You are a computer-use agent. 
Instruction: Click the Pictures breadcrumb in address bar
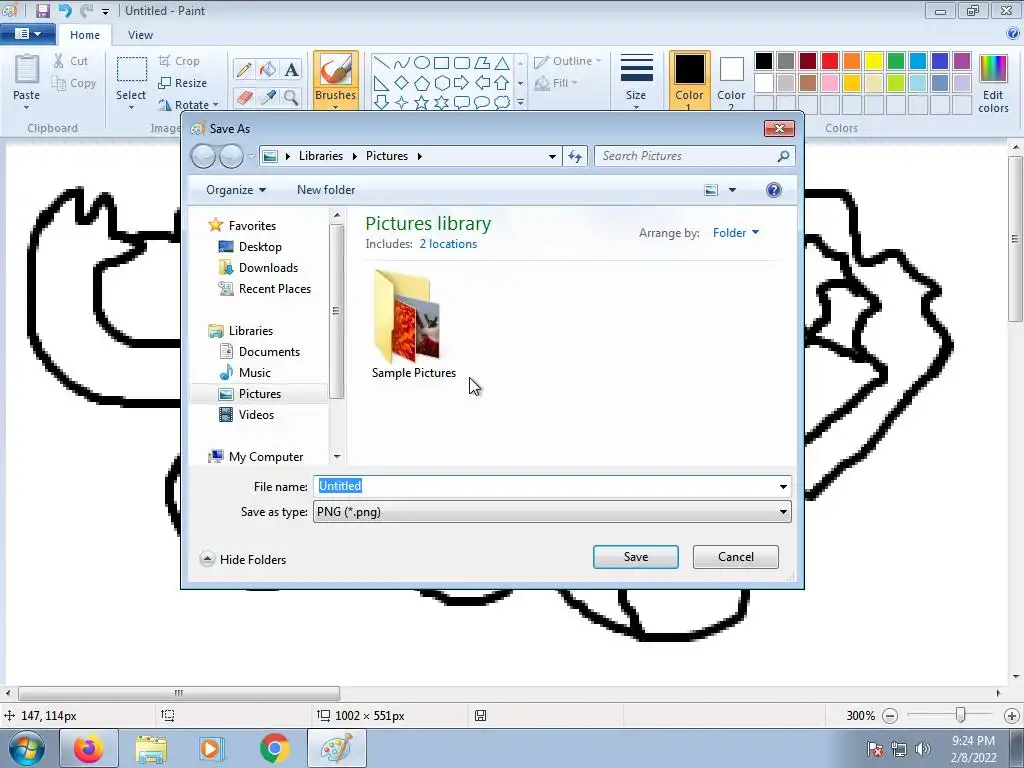[387, 156]
